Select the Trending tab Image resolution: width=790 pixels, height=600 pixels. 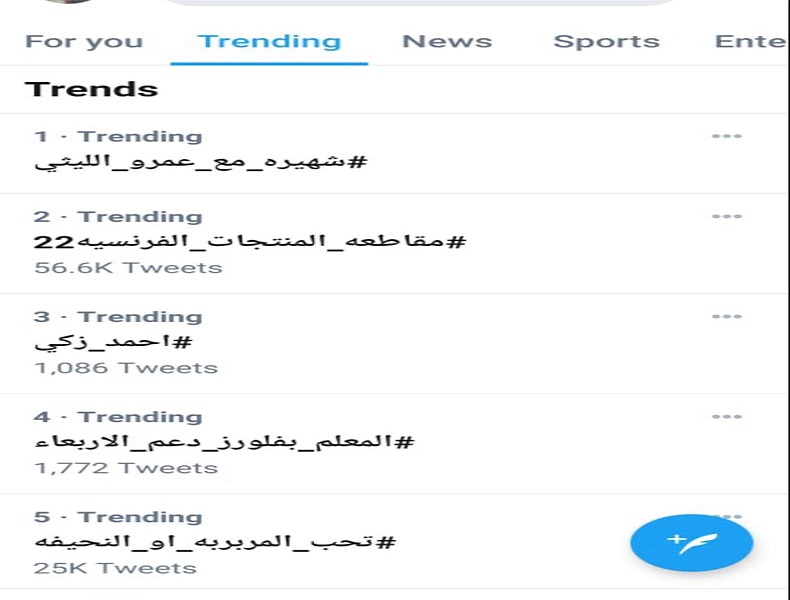click(269, 42)
